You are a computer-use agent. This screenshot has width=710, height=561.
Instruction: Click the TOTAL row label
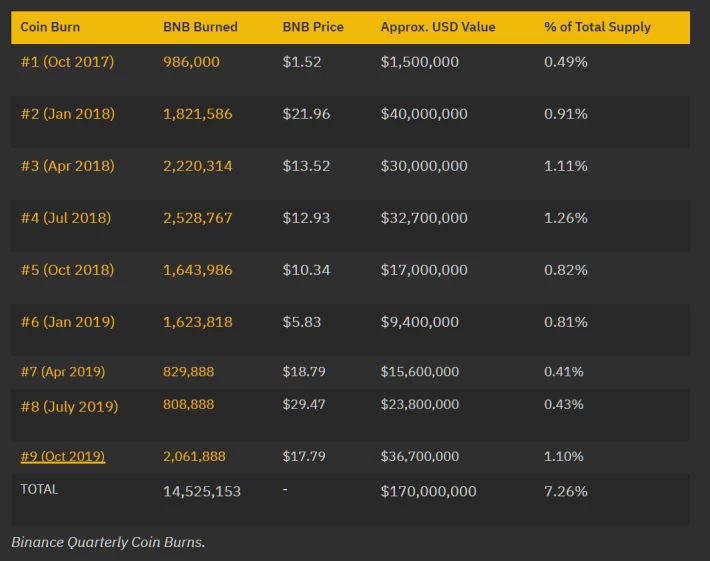click(x=39, y=489)
